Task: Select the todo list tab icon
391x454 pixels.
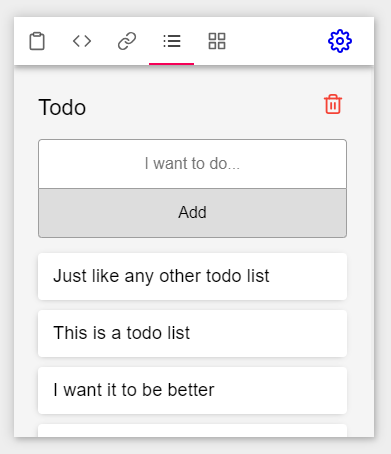Action: coord(172,41)
